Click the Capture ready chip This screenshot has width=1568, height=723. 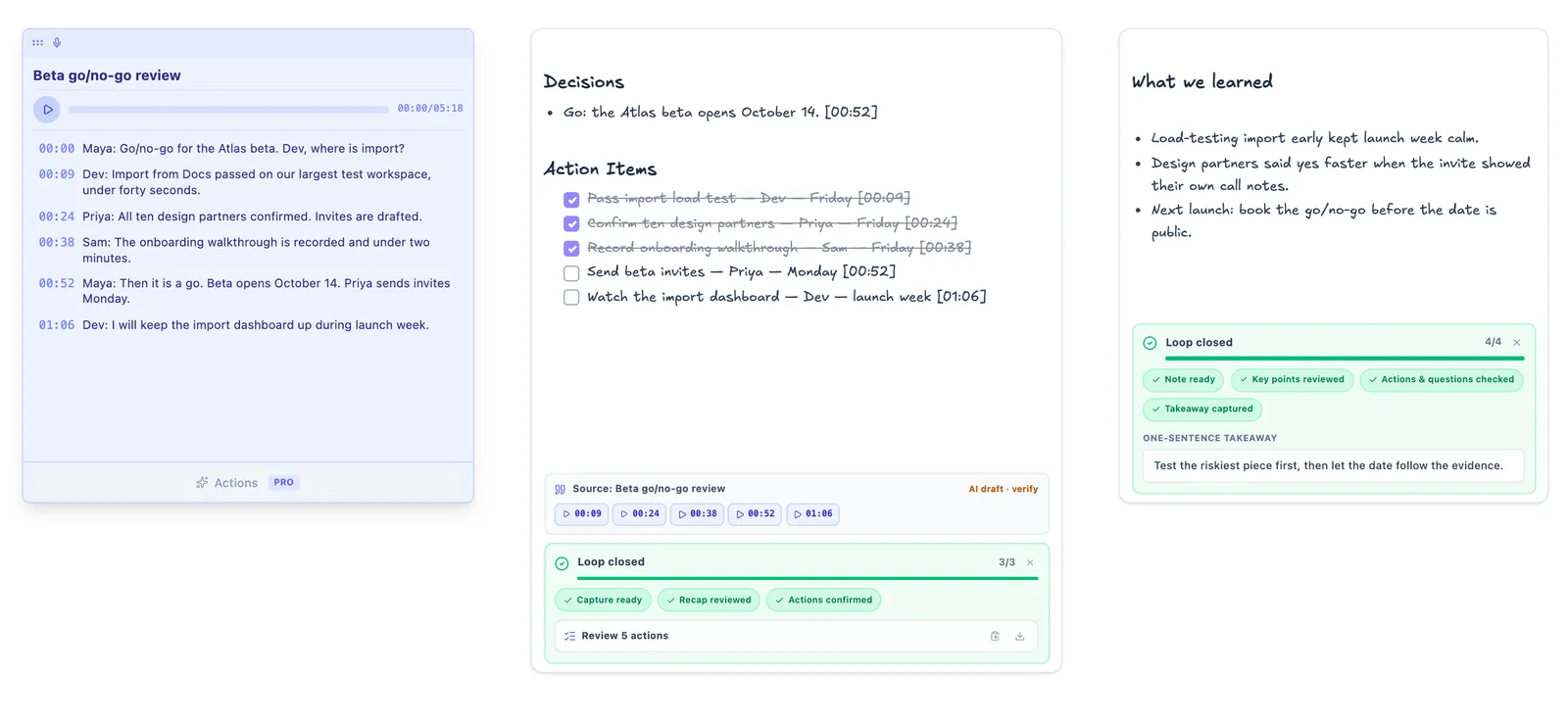click(603, 600)
